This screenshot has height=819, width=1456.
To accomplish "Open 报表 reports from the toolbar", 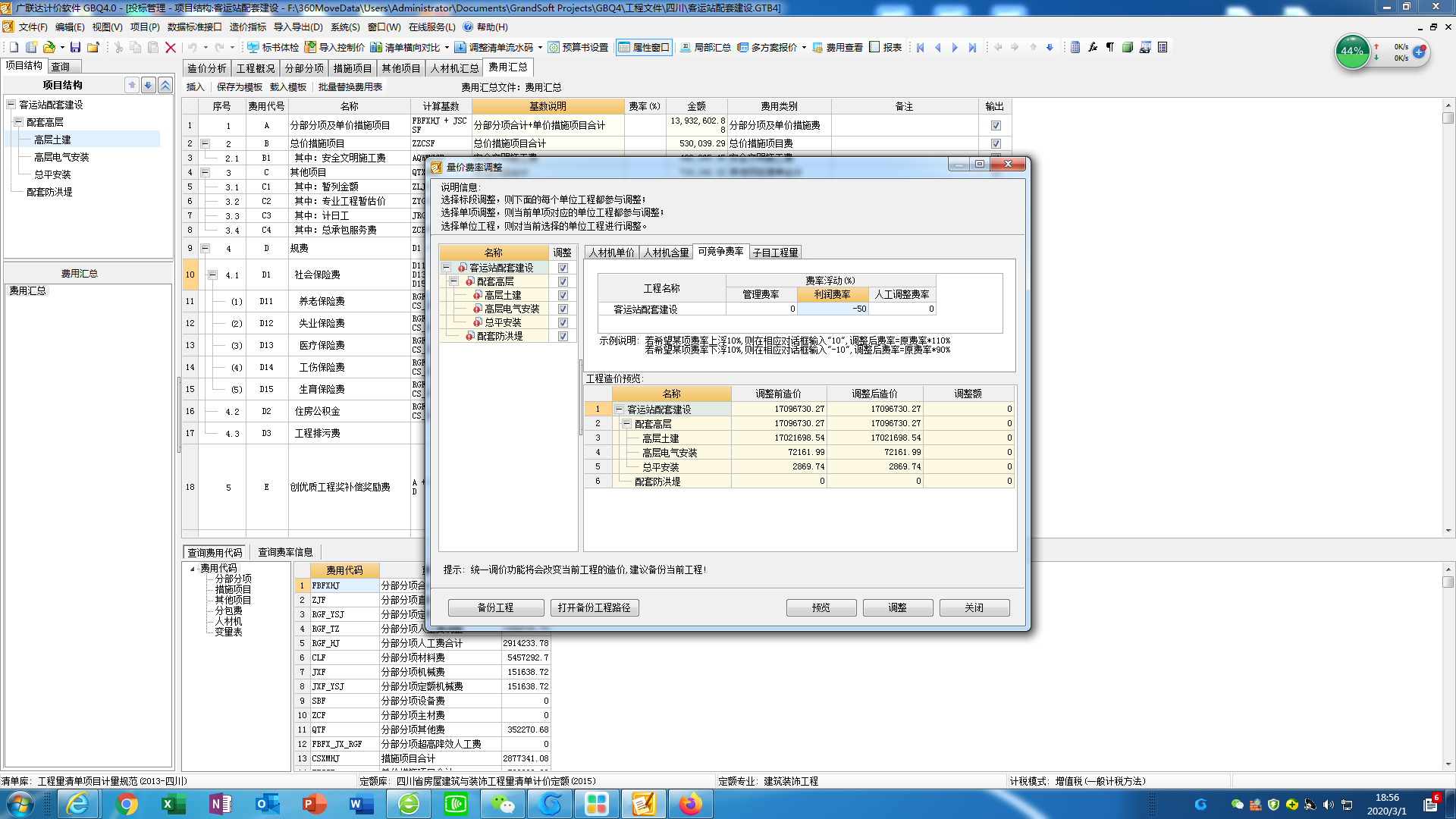I will [x=885, y=47].
